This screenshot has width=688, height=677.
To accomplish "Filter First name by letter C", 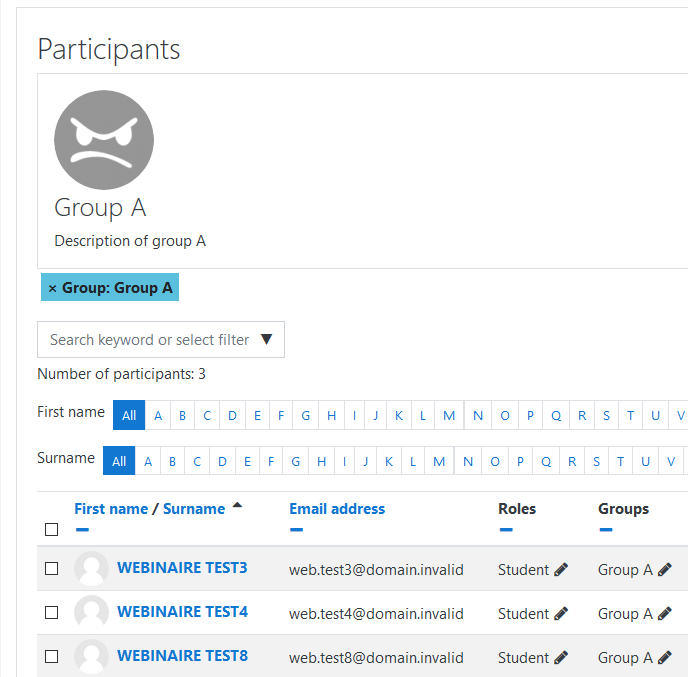I will pyautogui.click(x=207, y=415).
